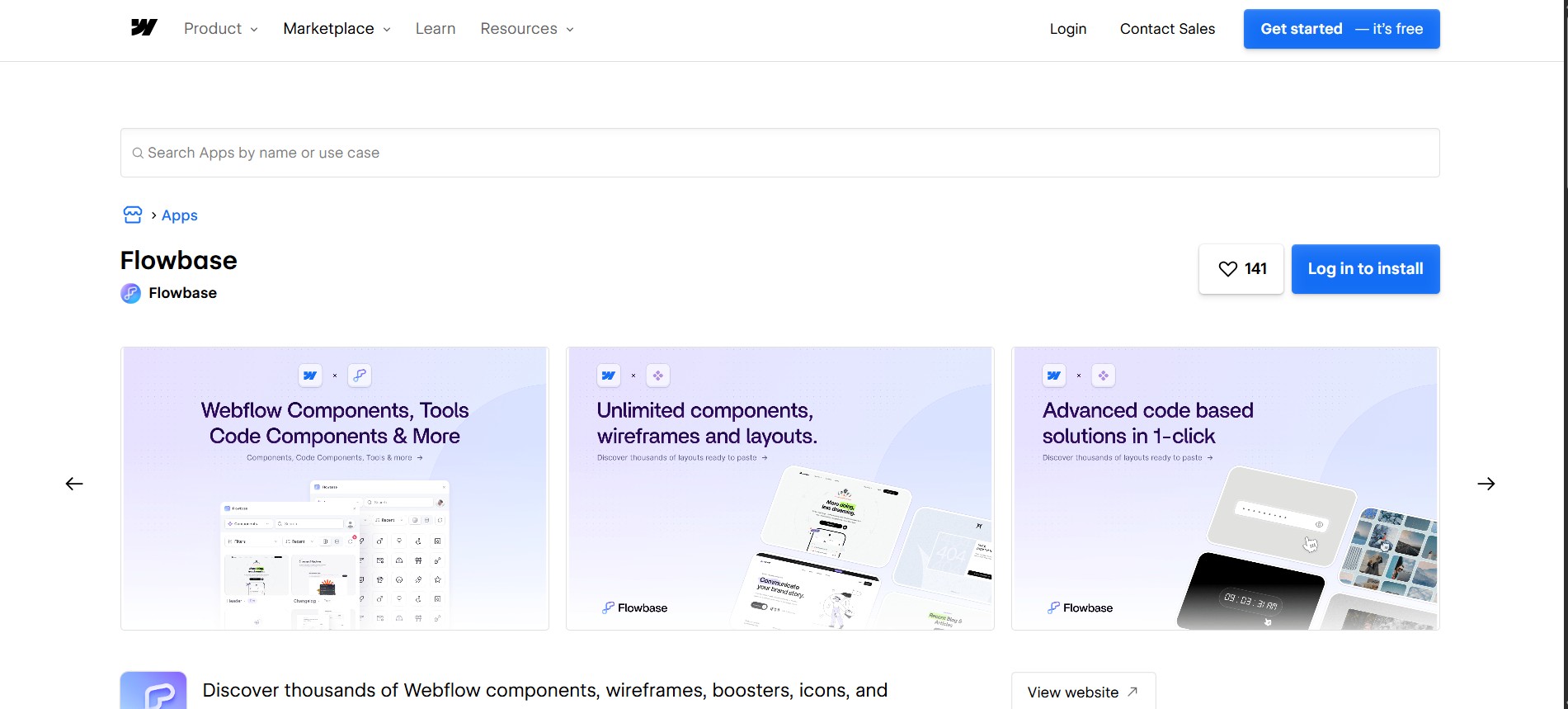Open the Advanced code based solutions screenshot
Screen dimensions: 1568x709
pos(1226,489)
